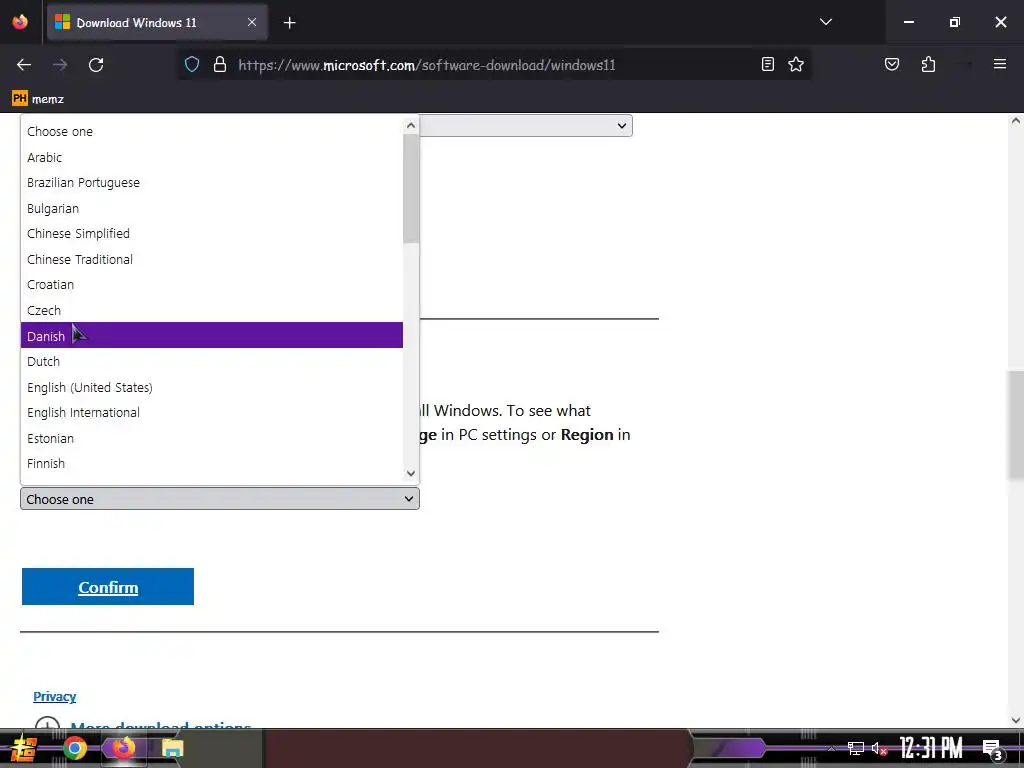The width and height of the screenshot is (1024, 768).
Task: Open muted volume tray icon
Action: [x=879, y=748]
